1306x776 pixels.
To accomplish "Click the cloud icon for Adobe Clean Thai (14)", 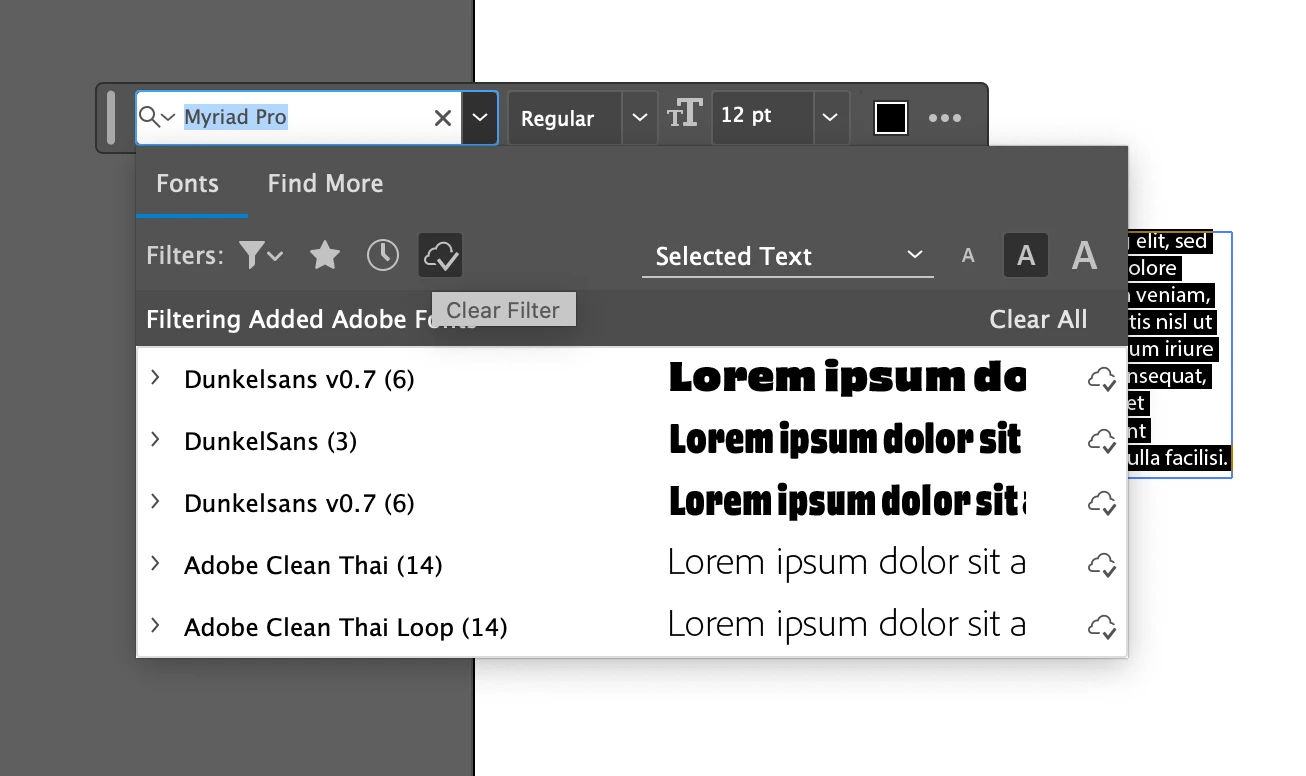I will 1102,565.
